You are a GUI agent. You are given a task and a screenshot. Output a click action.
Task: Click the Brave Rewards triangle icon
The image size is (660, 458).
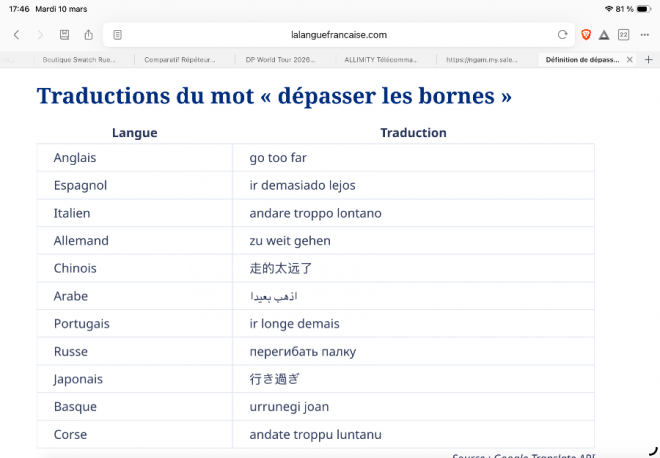[x=604, y=34]
